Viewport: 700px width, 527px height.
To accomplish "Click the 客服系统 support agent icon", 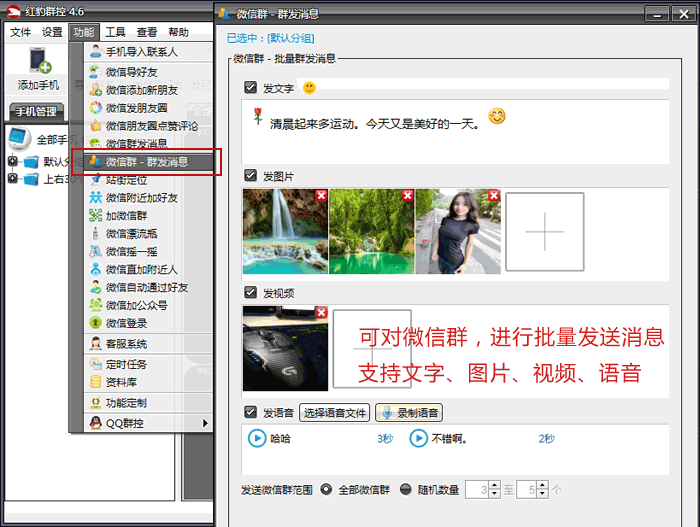I will (96, 343).
